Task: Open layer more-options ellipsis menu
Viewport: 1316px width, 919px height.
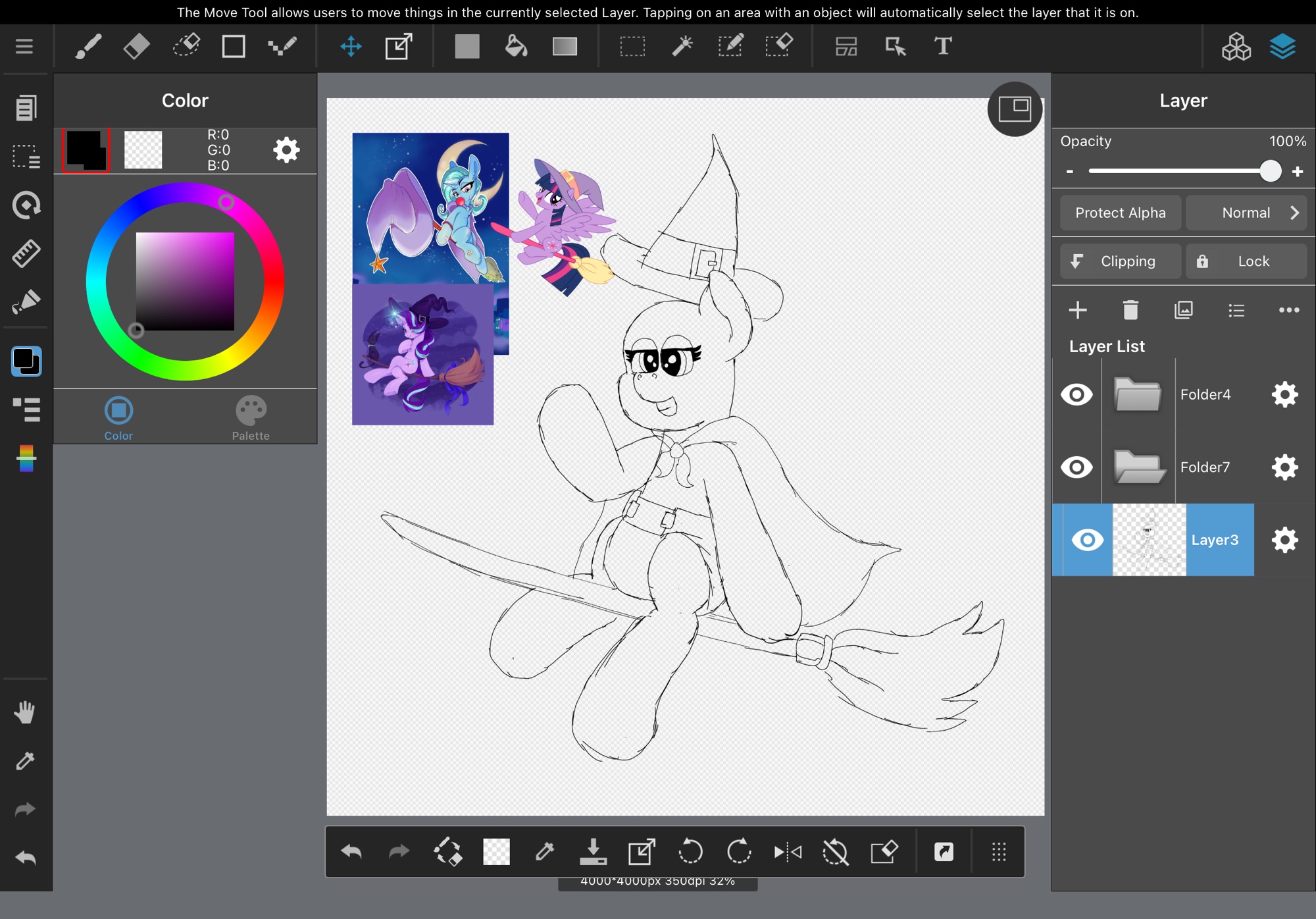Action: 1288,310
